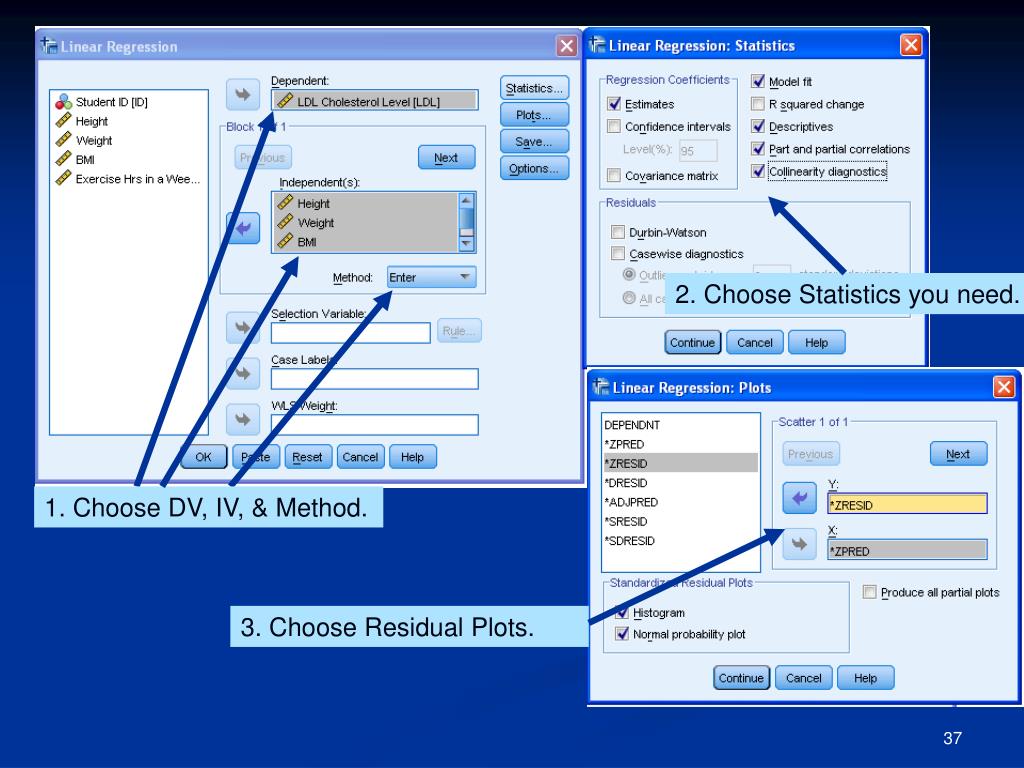This screenshot has height=768, width=1024.
Task: Click Independent(s) list scroll down arrow
Action: pos(466,244)
